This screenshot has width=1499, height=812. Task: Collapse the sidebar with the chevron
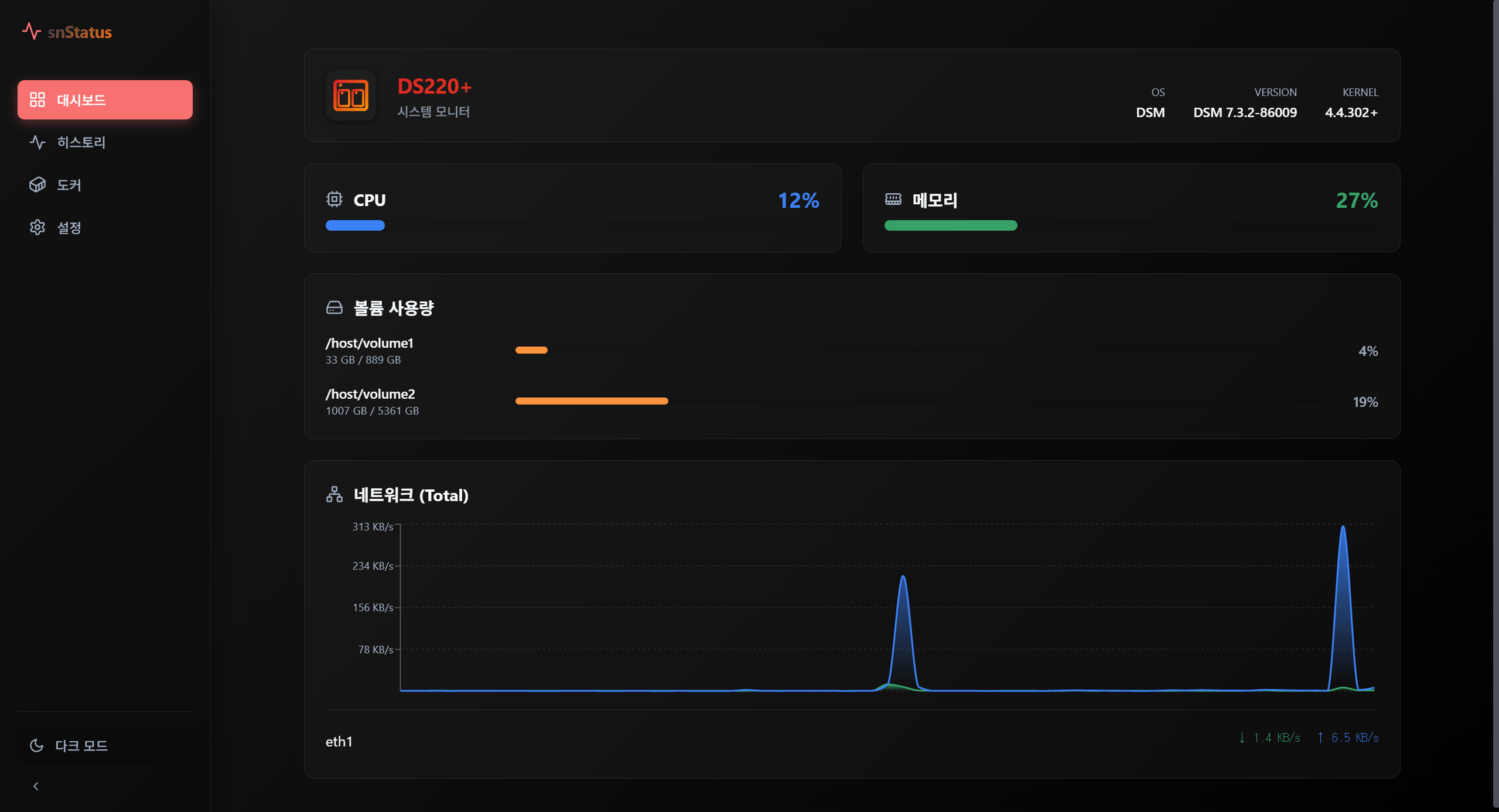tap(36, 786)
